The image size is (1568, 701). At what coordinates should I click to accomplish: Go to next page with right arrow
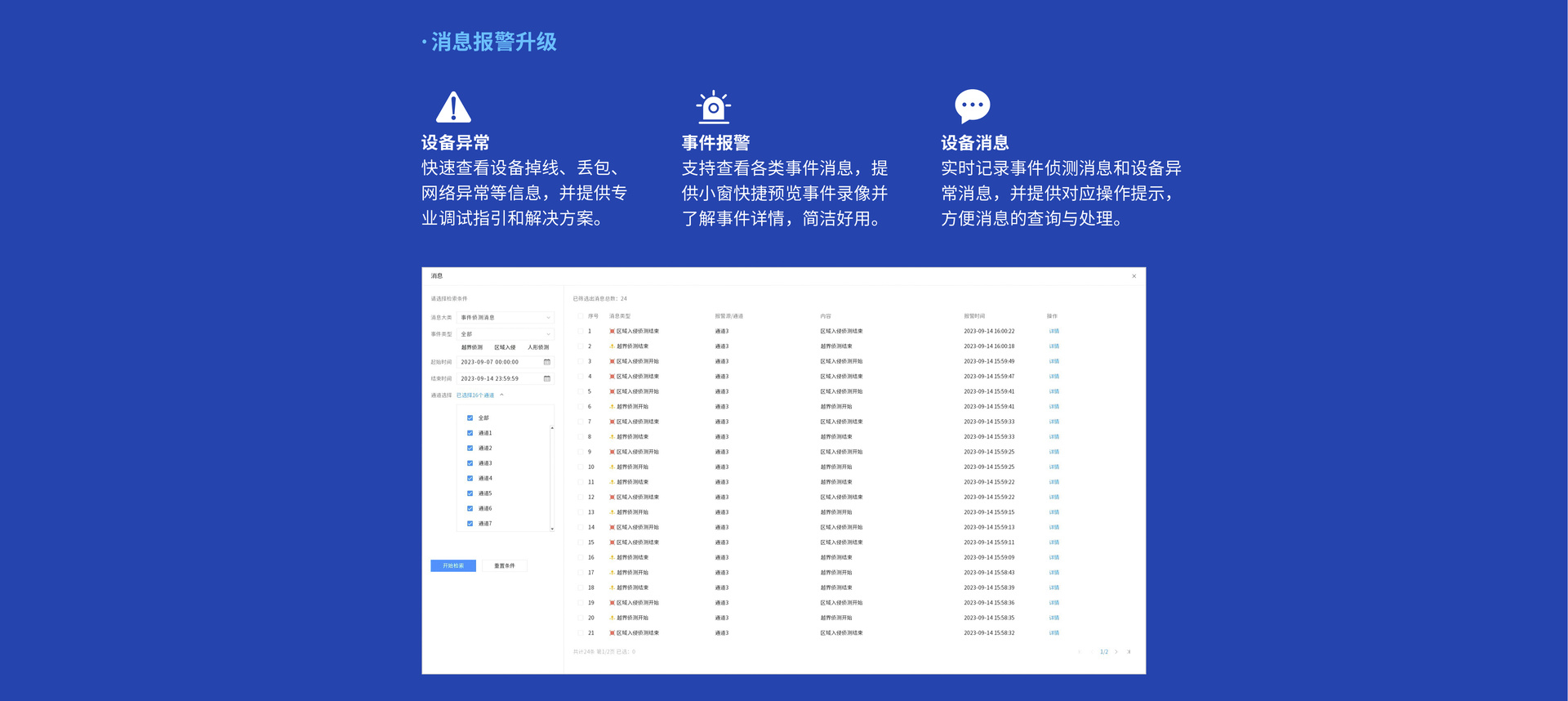[1116, 652]
